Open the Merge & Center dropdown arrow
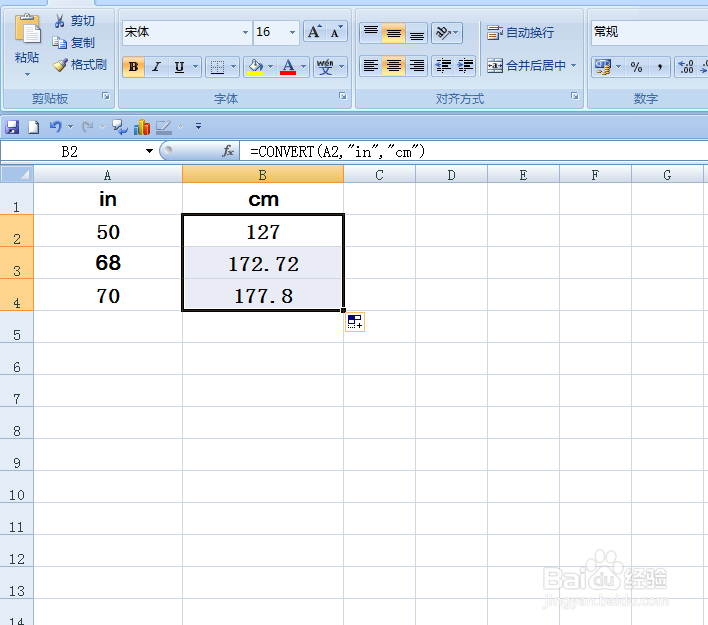Viewport: 708px width, 625px height. [573, 66]
